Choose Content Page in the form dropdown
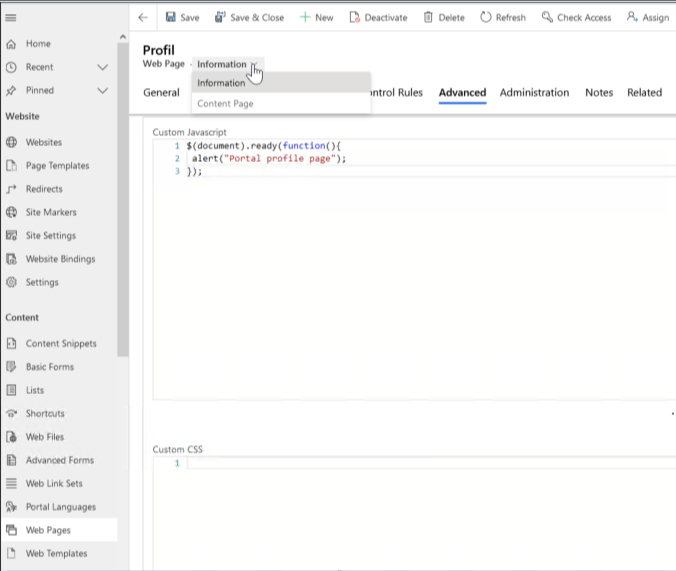 coord(281,104)
